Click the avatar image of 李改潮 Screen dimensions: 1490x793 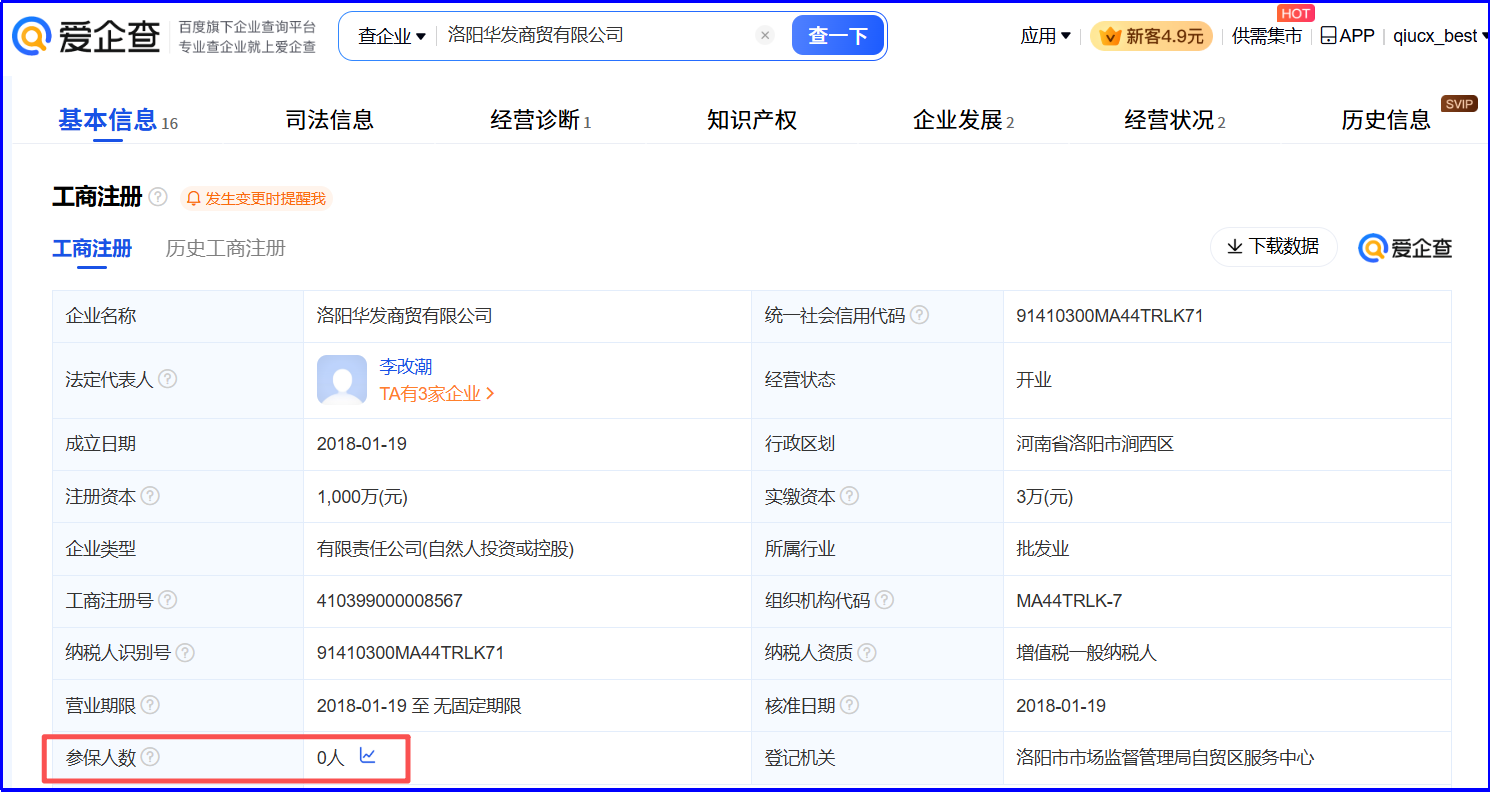point(342,380)
